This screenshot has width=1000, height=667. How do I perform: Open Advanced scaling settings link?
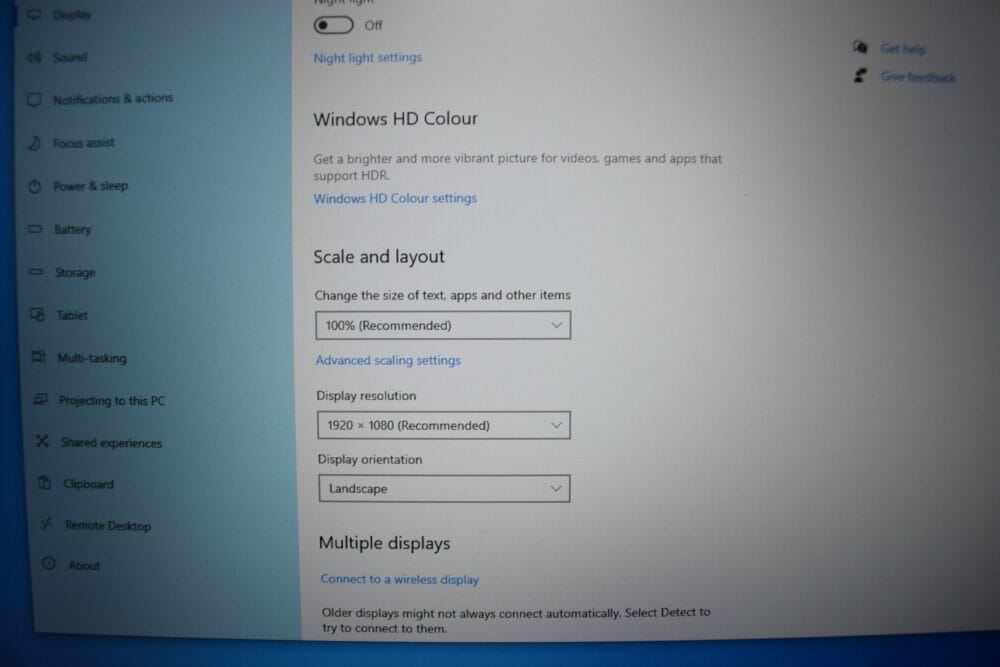coord(388,360)
